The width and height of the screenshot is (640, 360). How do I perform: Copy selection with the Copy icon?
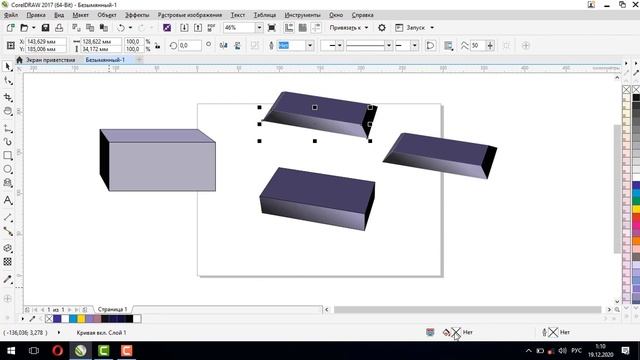[x=90, y=28]
